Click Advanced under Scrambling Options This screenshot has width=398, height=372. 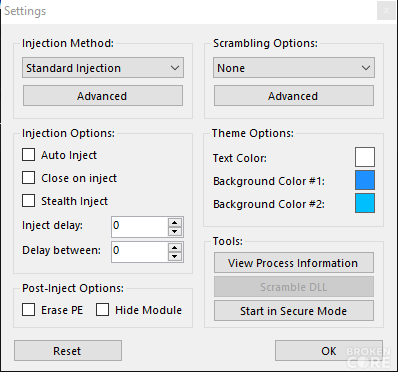[x=294, y=96]
